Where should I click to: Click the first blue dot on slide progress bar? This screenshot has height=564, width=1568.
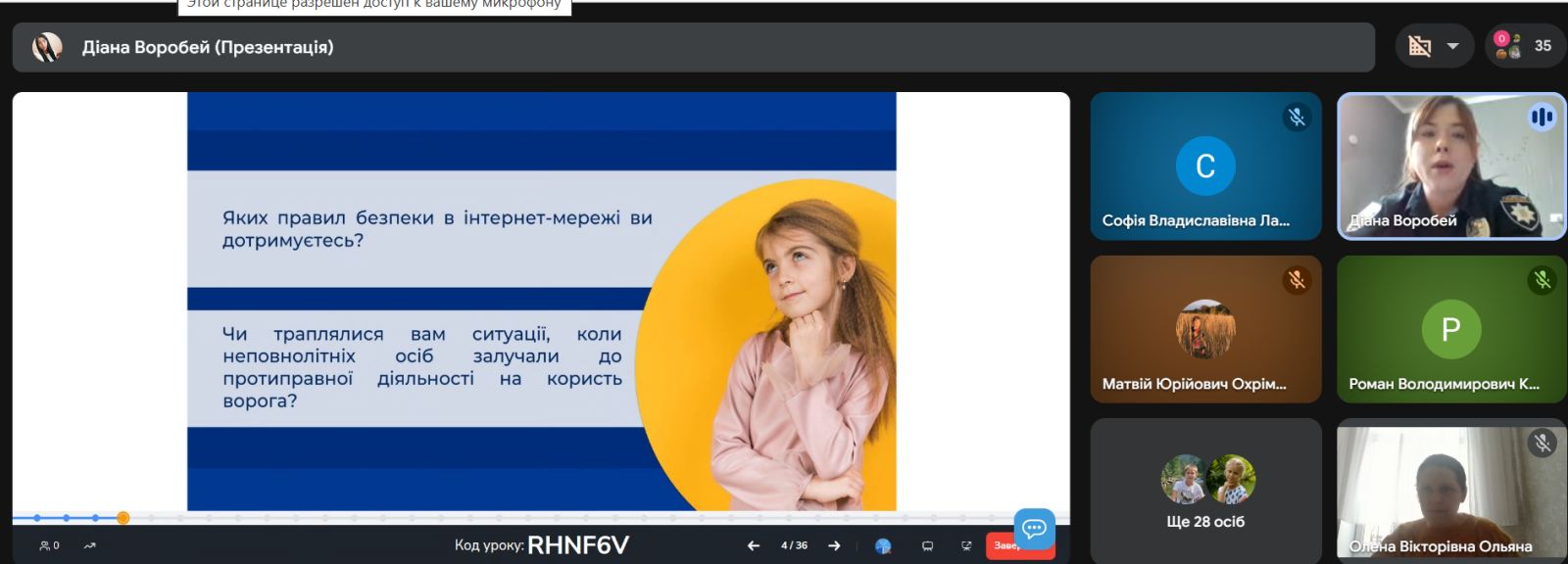pos(37,517)
